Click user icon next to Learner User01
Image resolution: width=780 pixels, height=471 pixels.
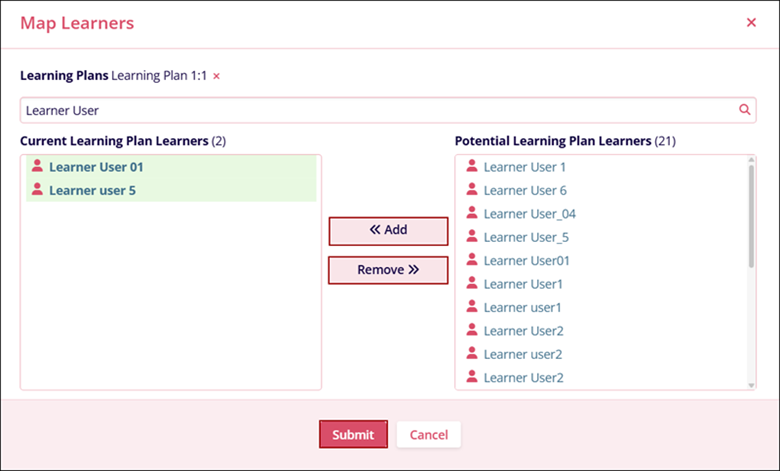[x=472, y=260]
